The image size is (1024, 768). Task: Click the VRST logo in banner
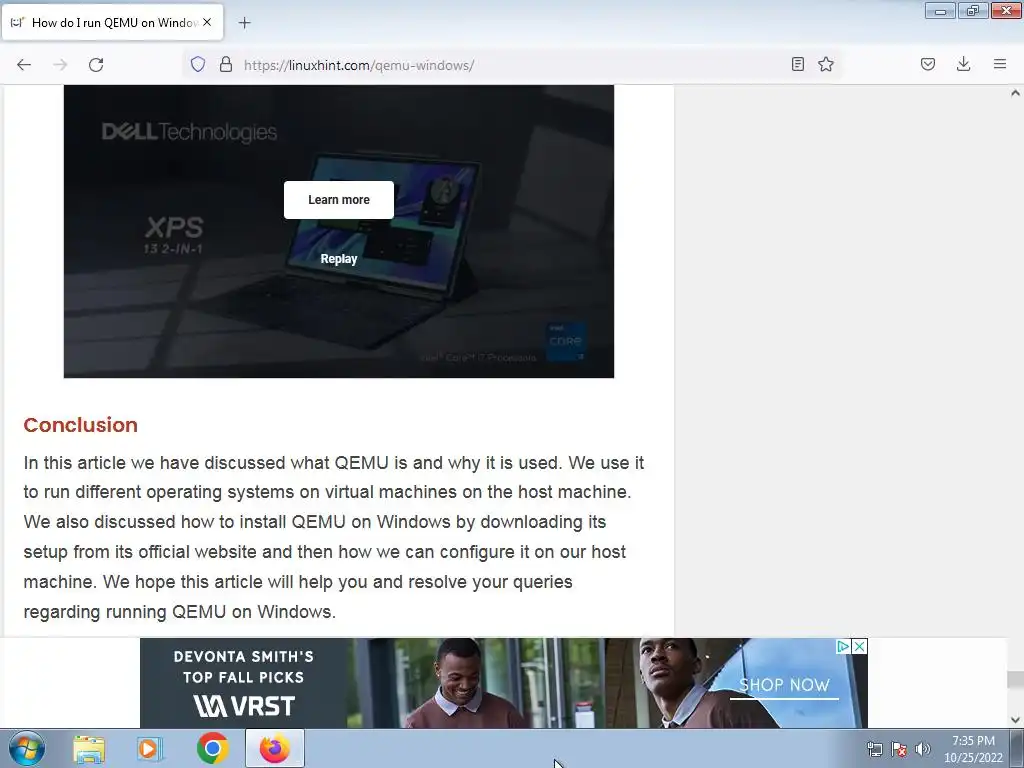pyautogui.click(x=244, y=706)
